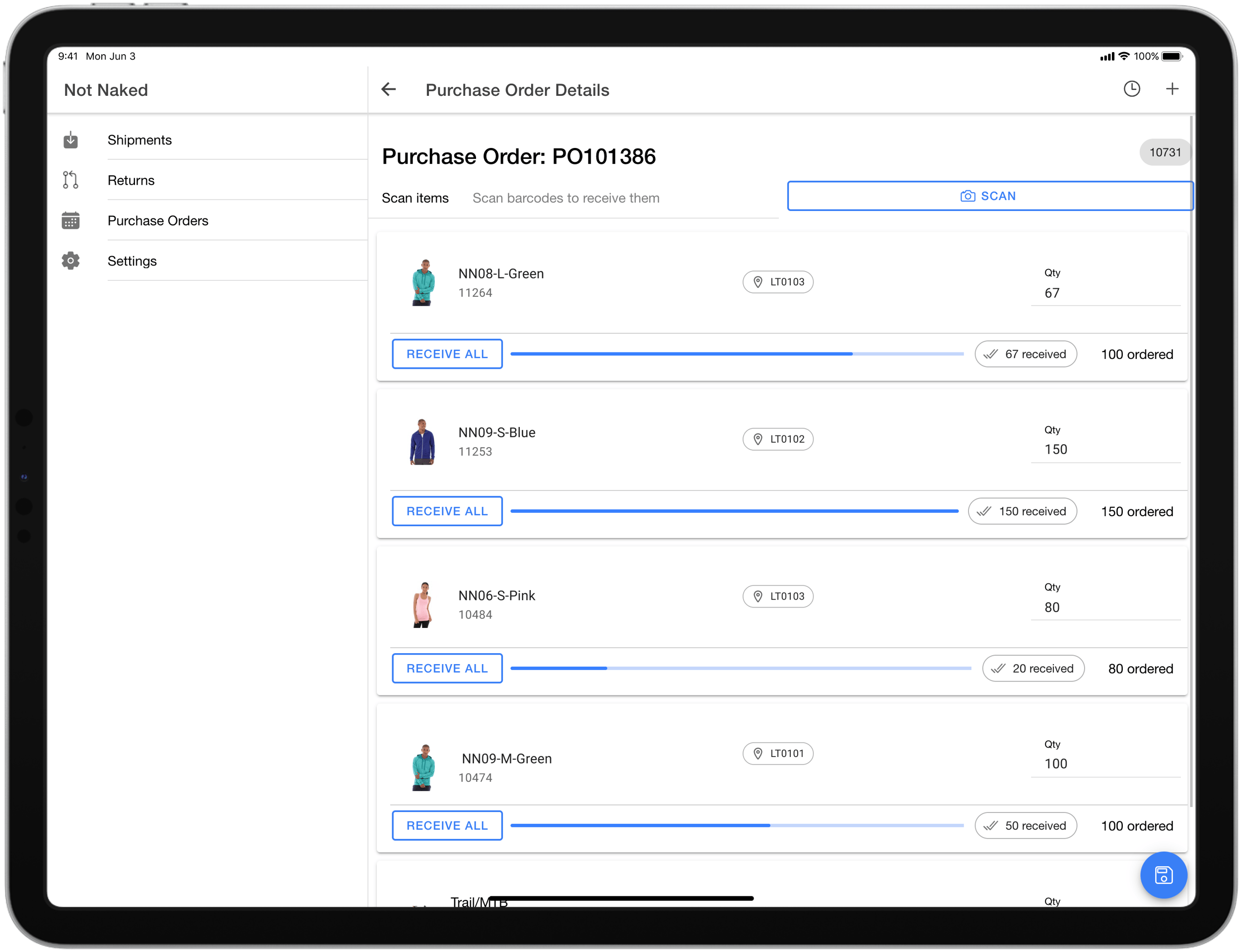Open Shipments via its download icon

pos(70,139)
